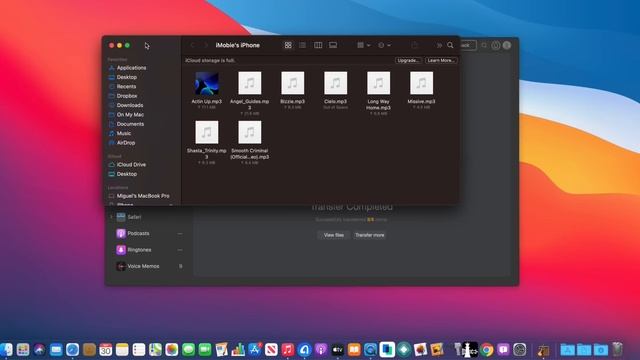This screenshot has width=640, height=360.
Task: Open the Finder action gear menu
Action: (x=384, y=45)
